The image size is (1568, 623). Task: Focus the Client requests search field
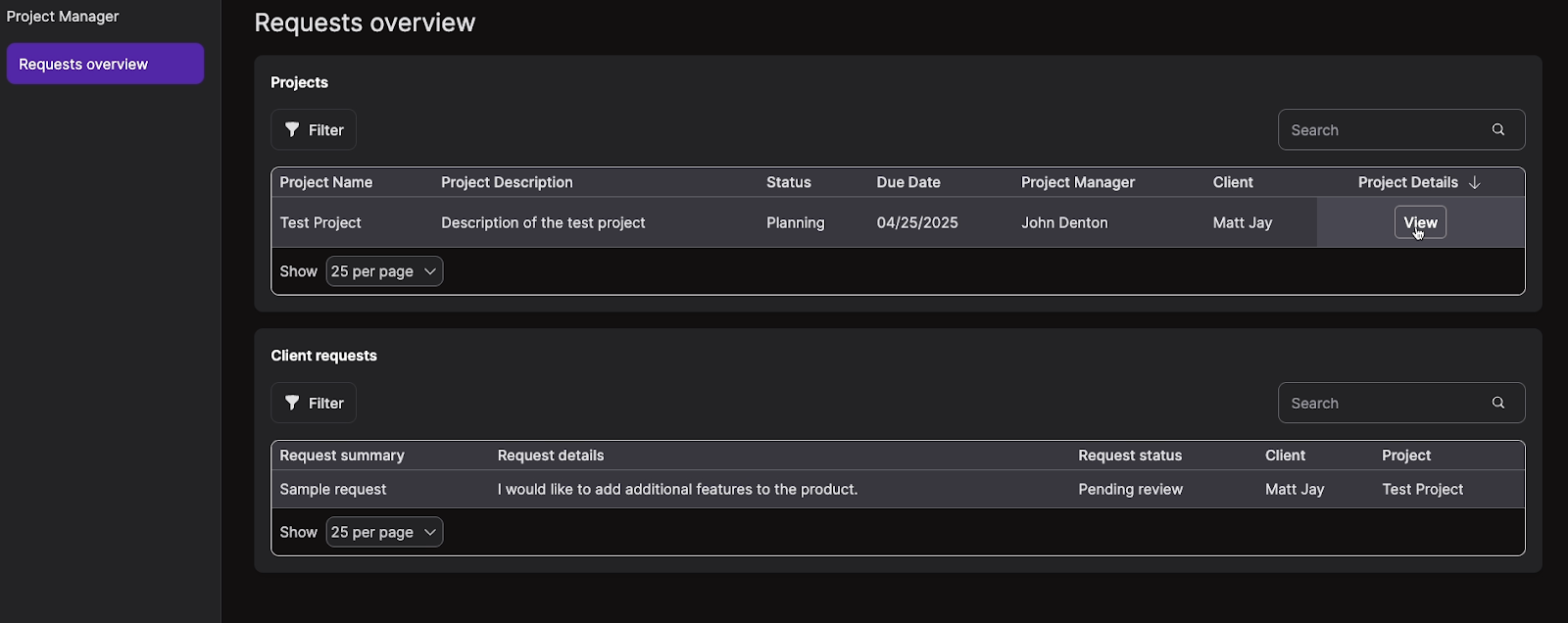pos(1401,403)
